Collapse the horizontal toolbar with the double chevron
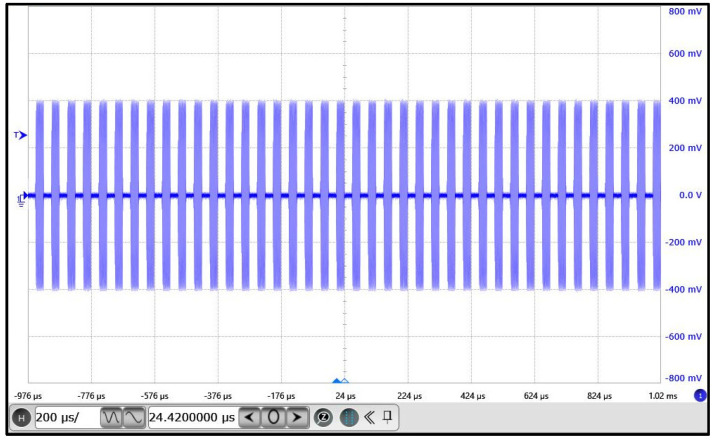The height and width of the screenshot is (443, 715). click(369, 417)
